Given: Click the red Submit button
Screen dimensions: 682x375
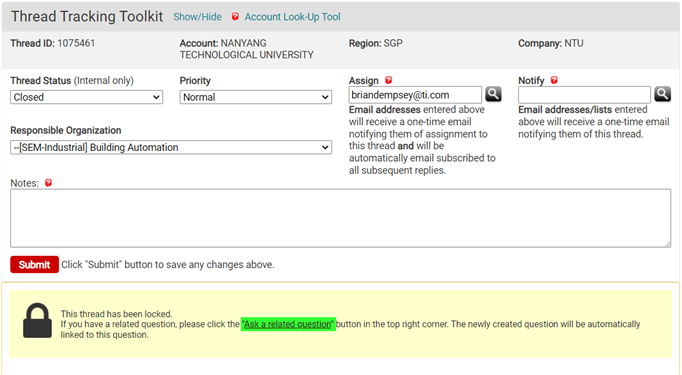Looking at the screenshot, I should point(34,265).
